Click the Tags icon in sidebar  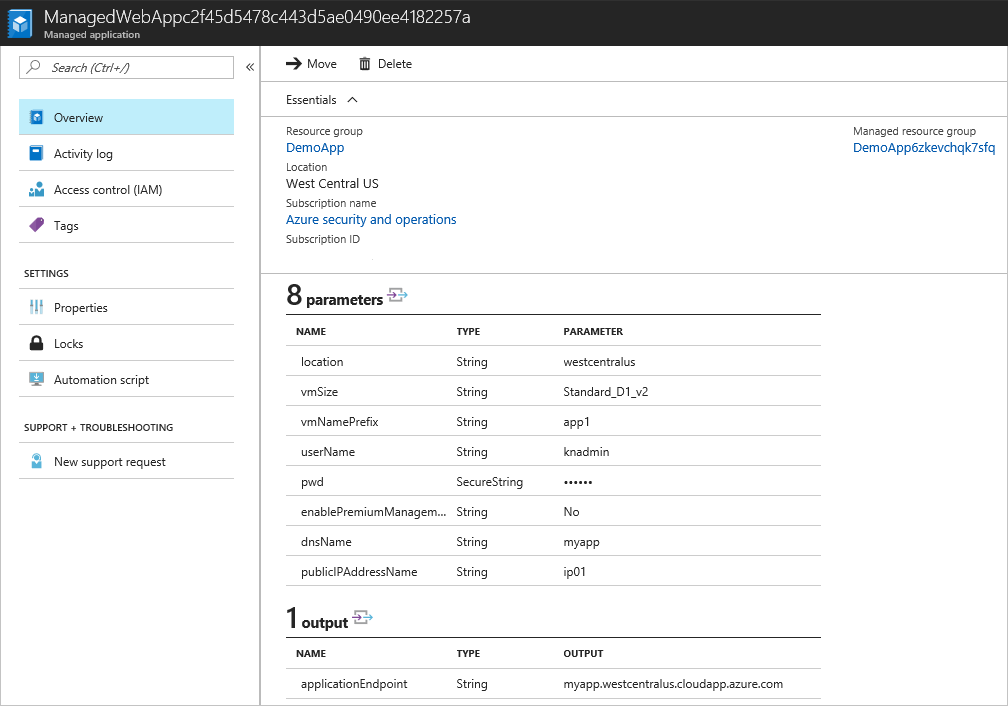pos(37,226)
